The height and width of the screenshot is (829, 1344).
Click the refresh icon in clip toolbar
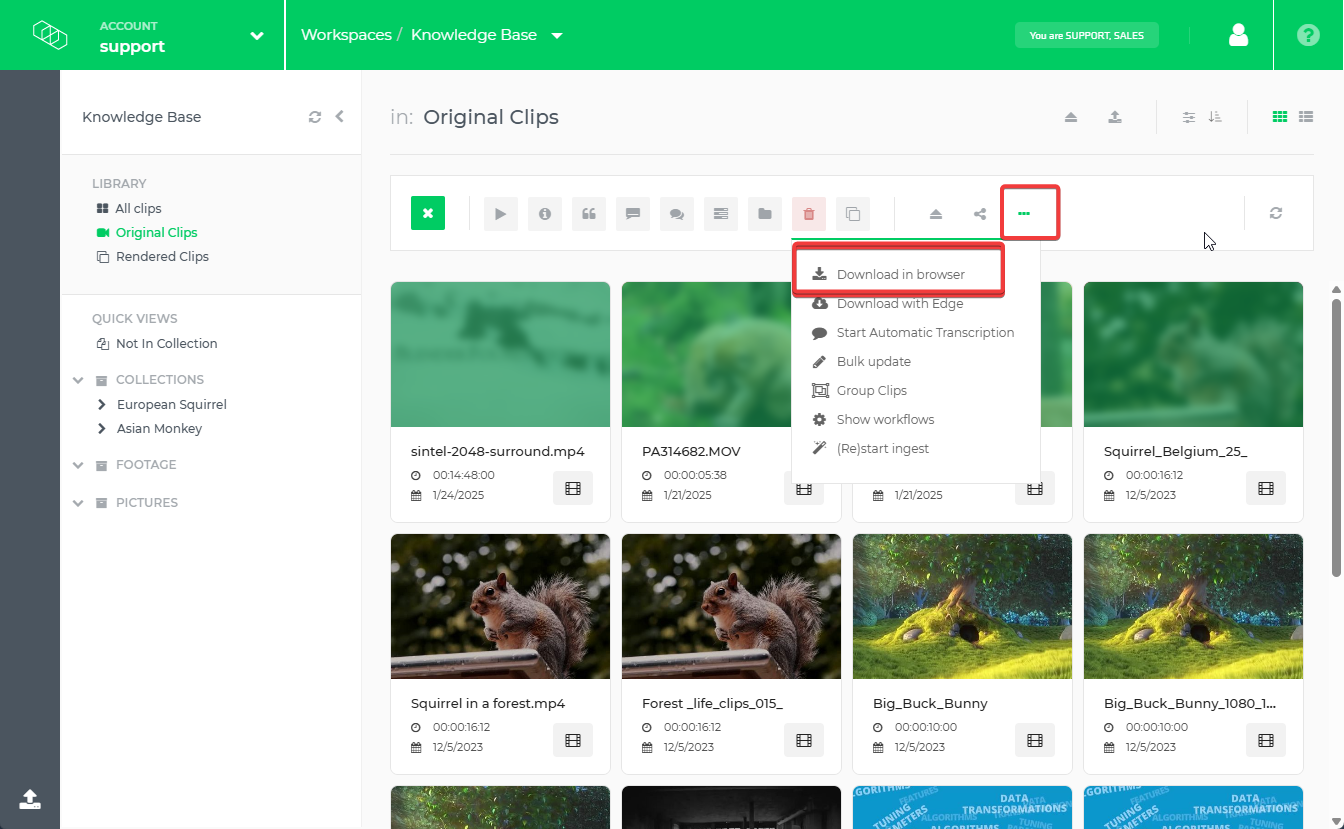tap(1276, 213)
